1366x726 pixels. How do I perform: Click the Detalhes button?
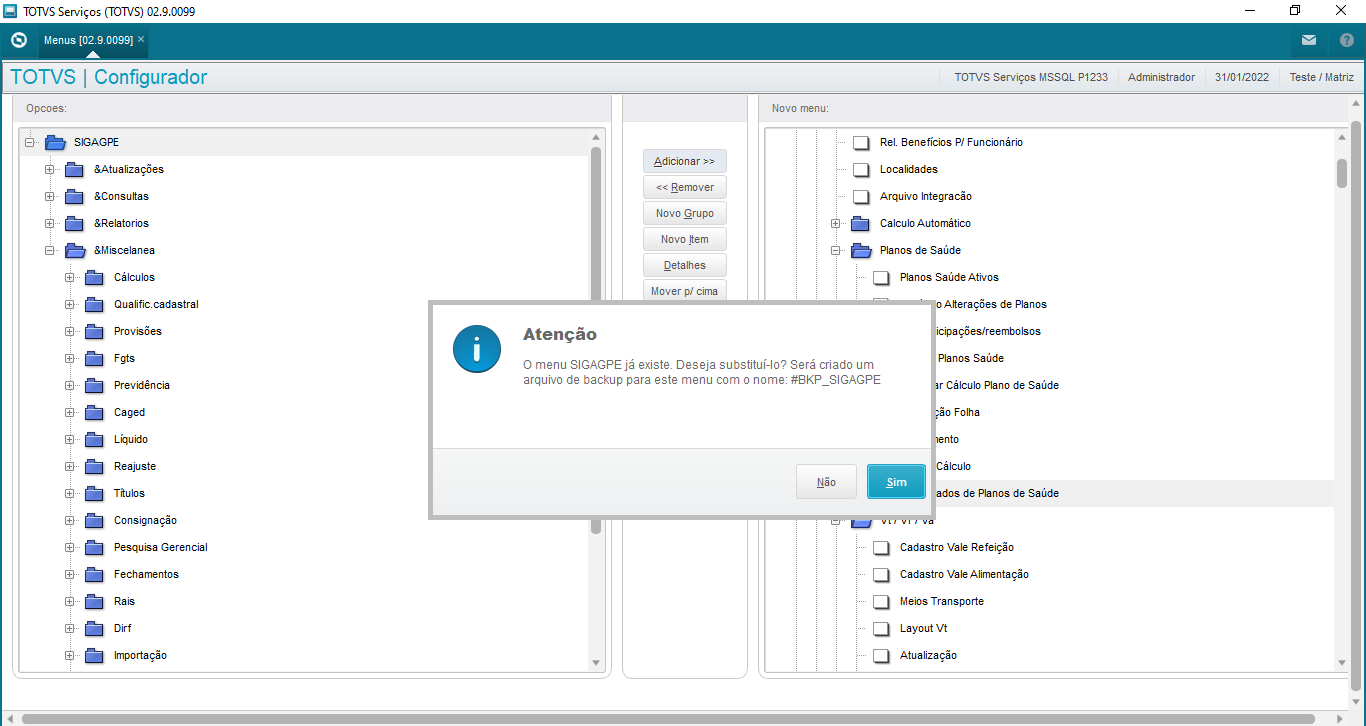point(684,265)
